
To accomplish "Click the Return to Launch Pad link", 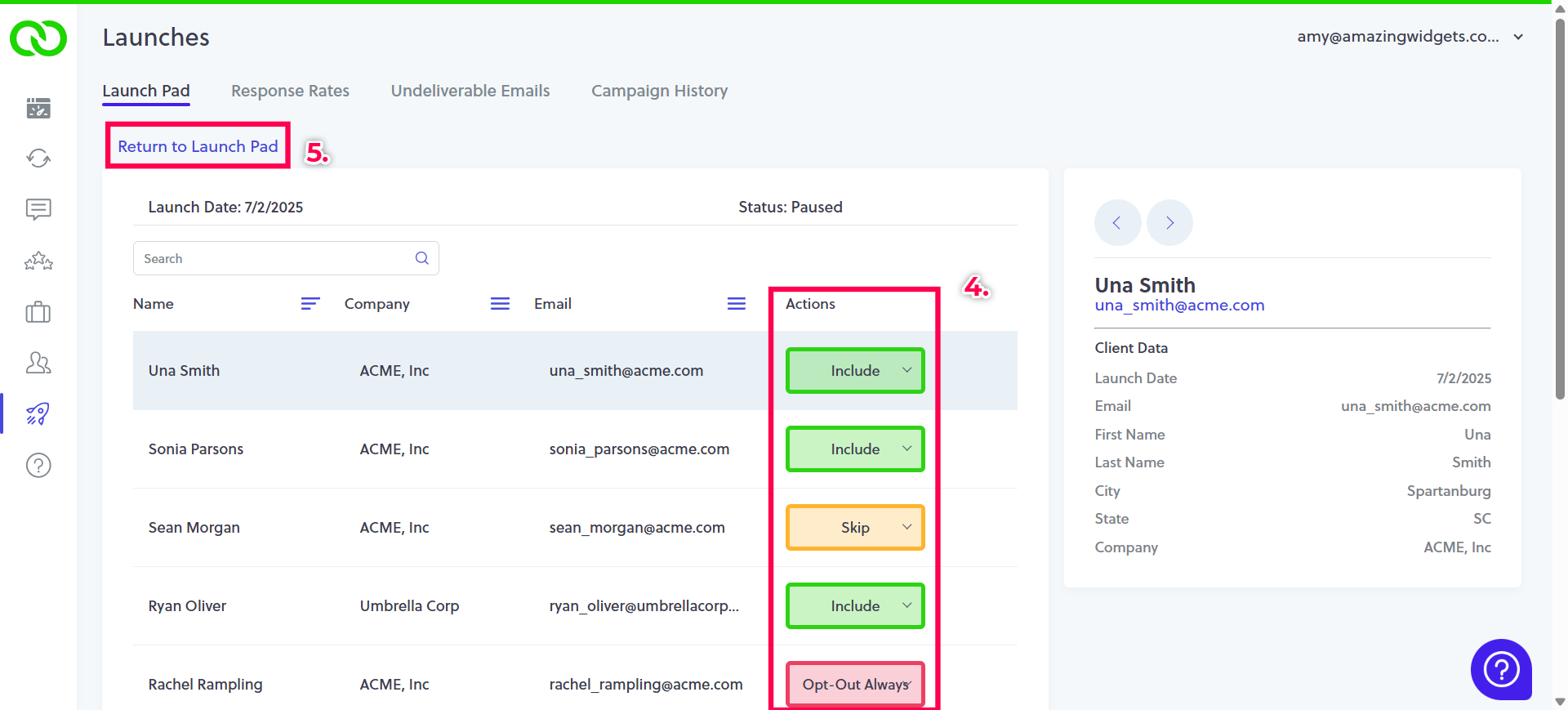I will [198, 146].
